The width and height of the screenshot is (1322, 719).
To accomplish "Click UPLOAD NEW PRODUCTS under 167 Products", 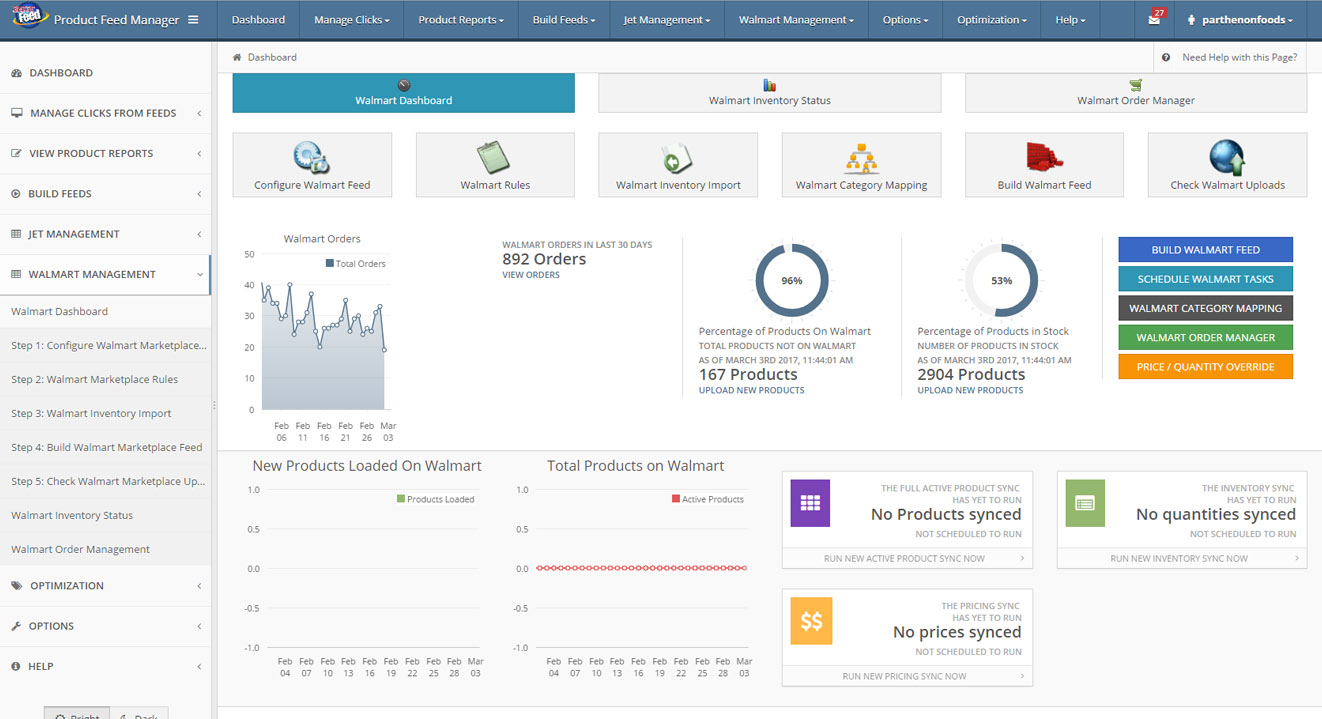I will 751,390.
